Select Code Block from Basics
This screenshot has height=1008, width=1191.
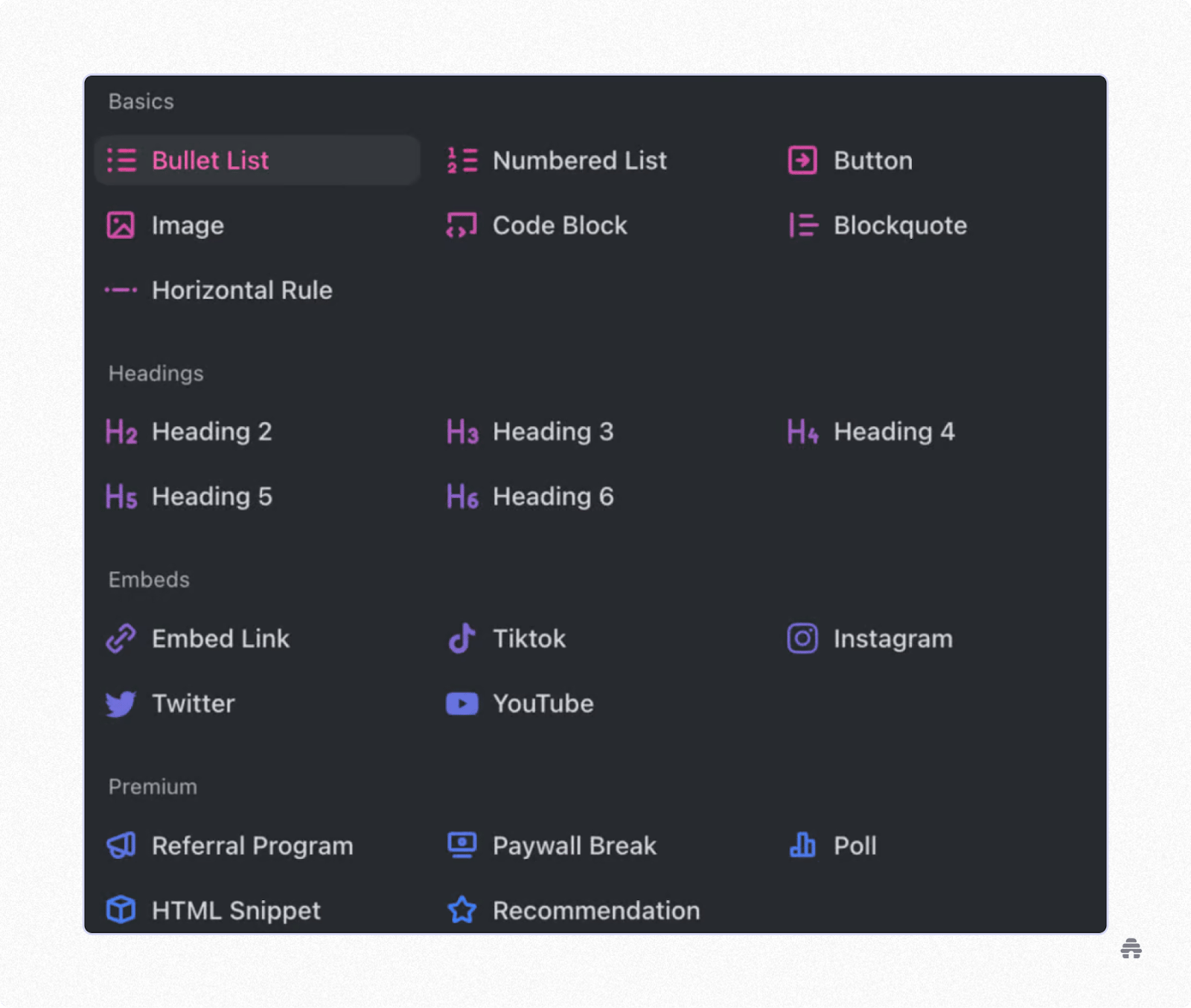(560, 226)
